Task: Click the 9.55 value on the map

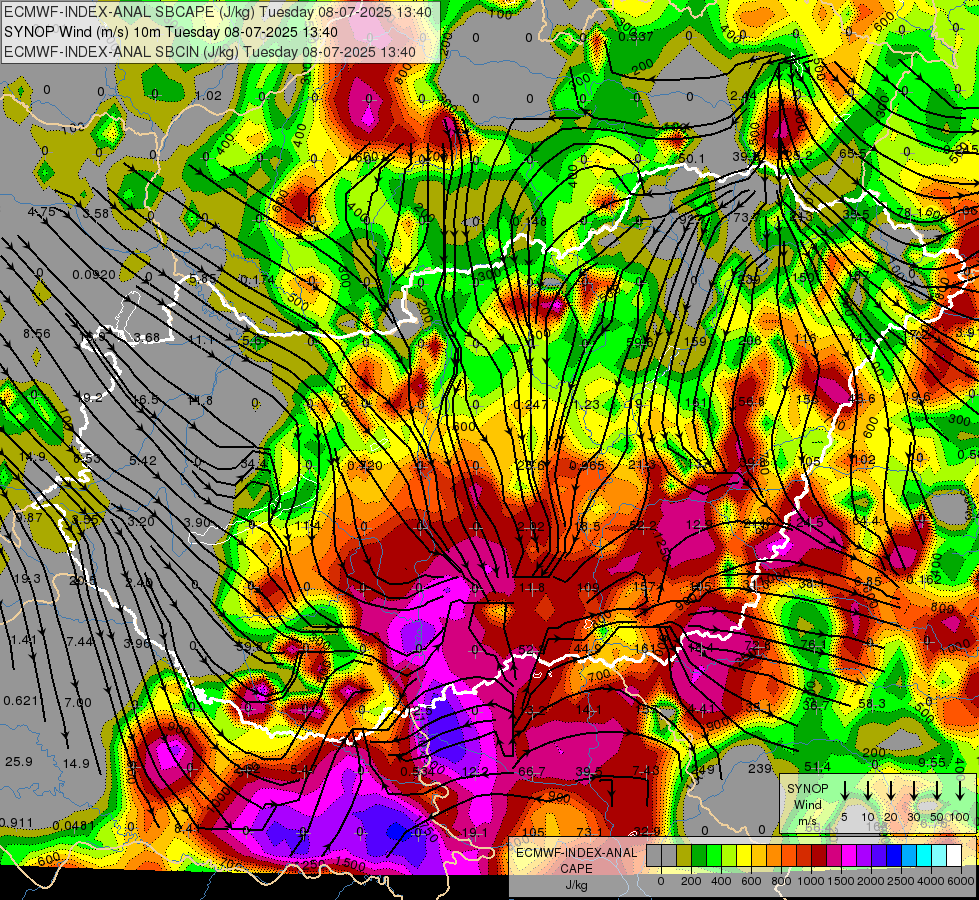Action: click(x=932, y=762)
